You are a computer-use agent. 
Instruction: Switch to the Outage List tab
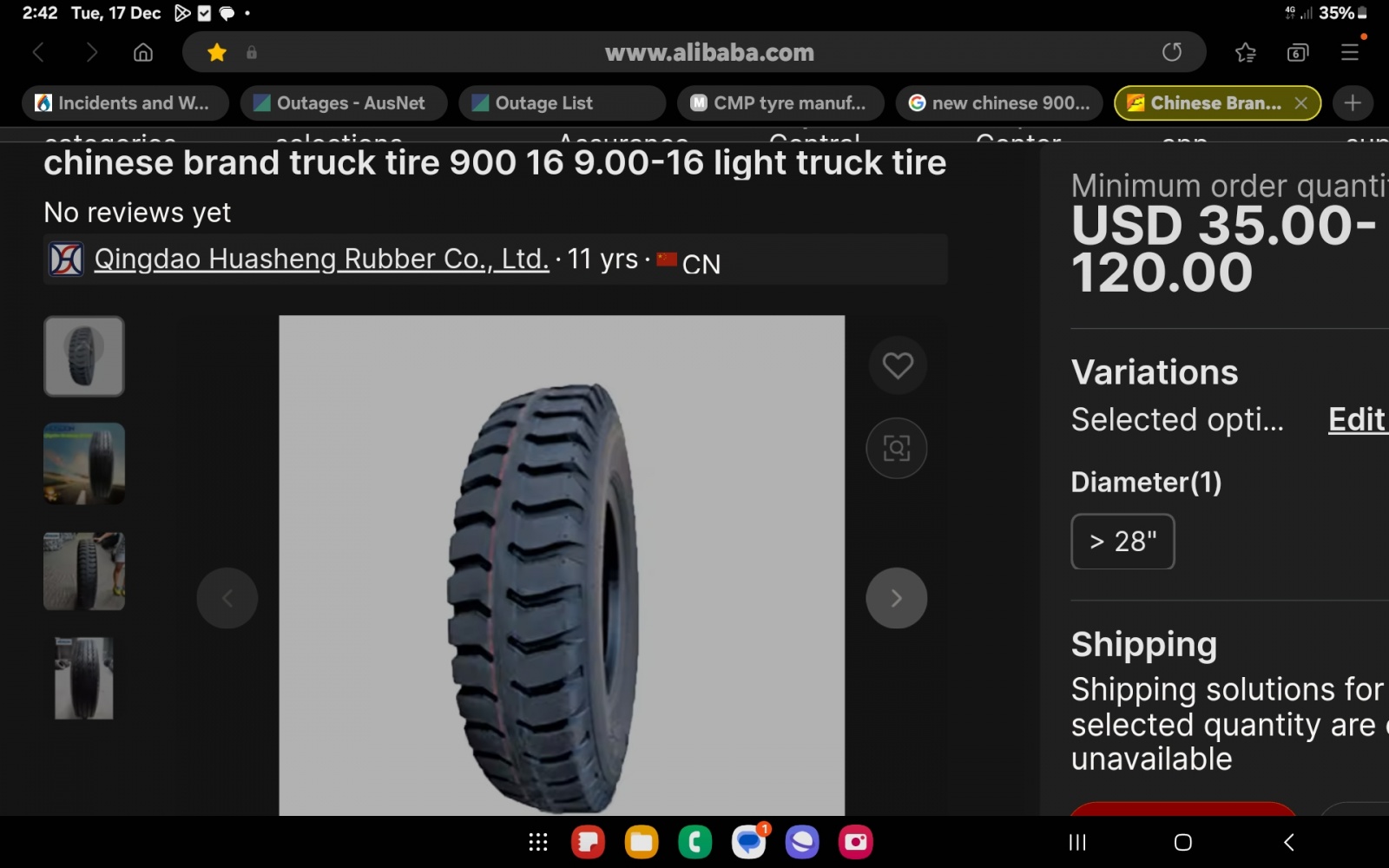(562, 103)
